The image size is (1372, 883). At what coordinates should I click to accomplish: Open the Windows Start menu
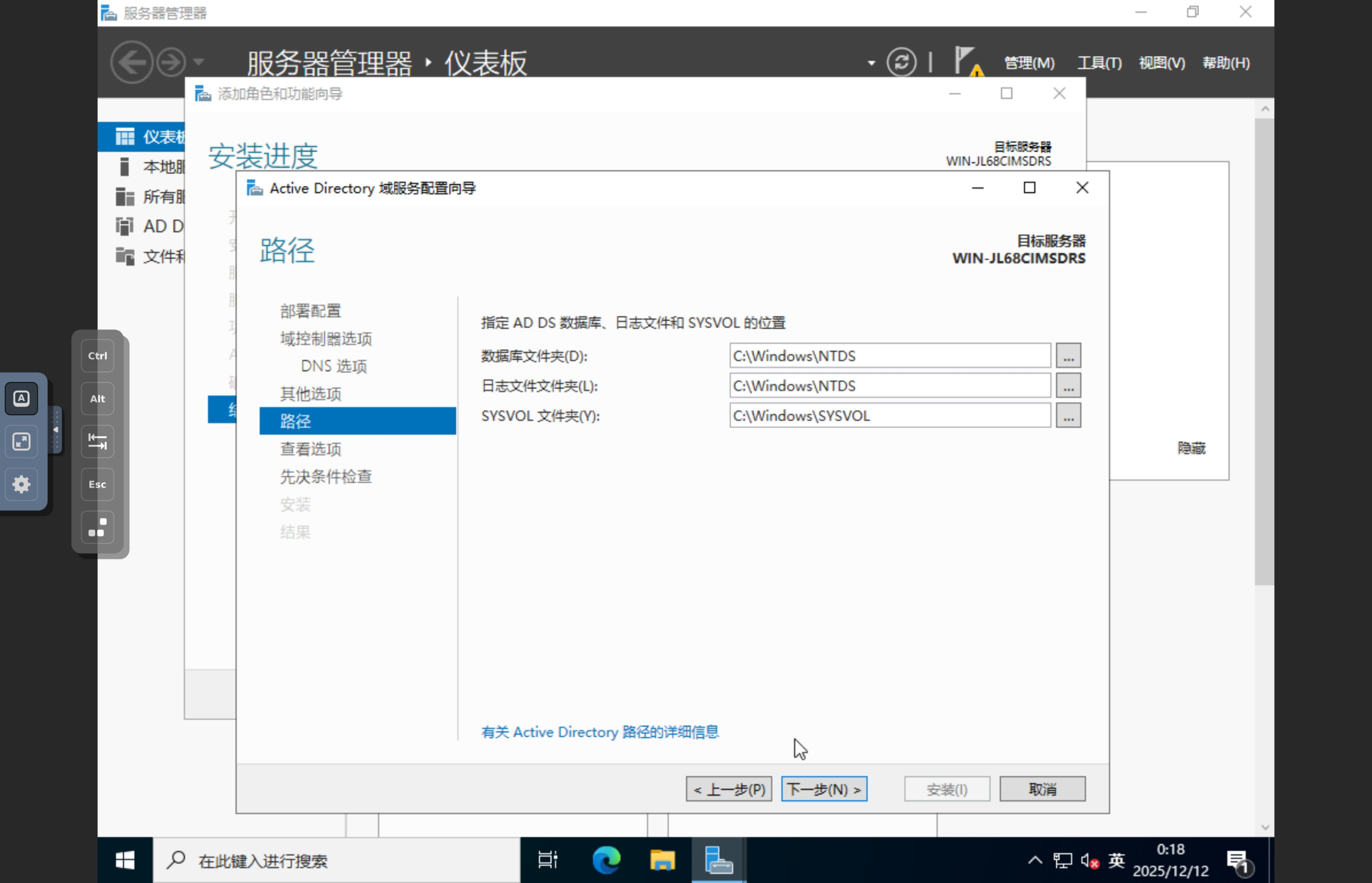coord(125,860)
